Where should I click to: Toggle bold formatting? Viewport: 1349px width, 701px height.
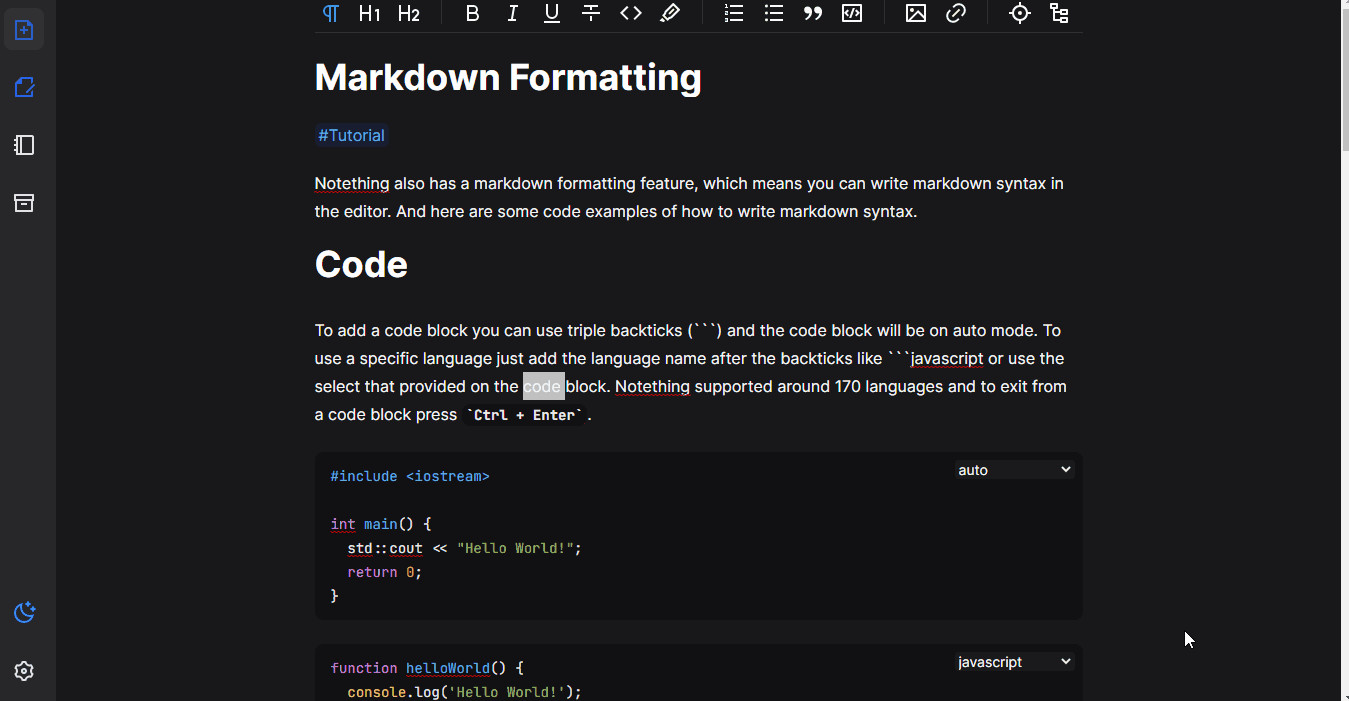pyautogui.click(x=473, y=13)
